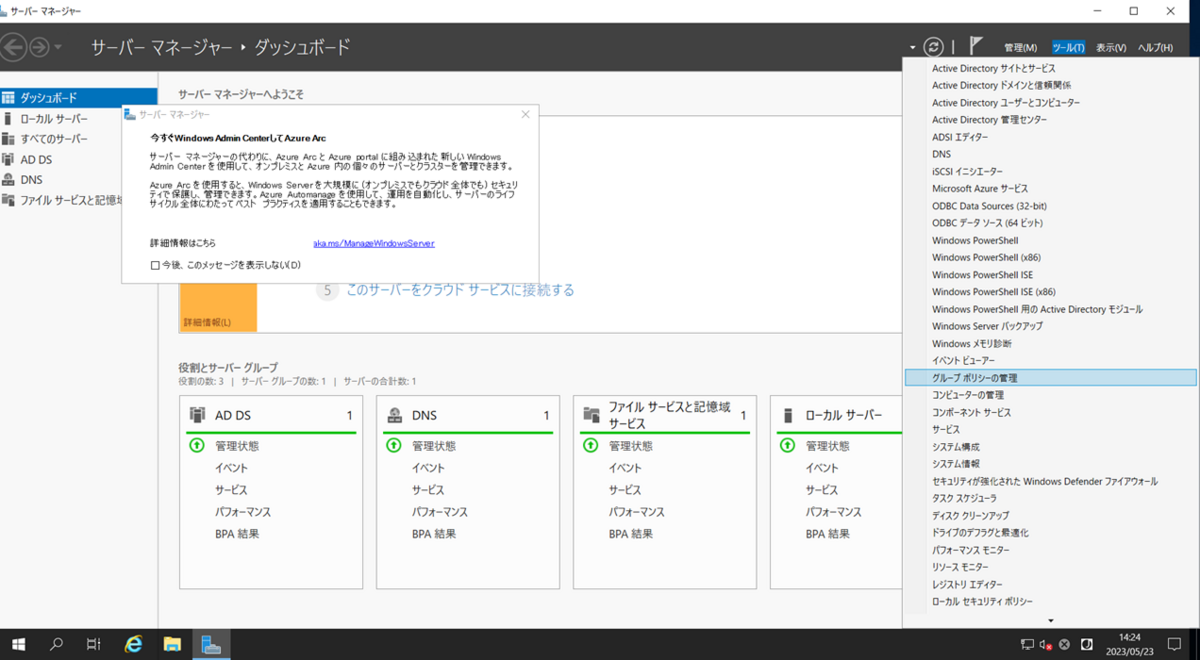Click green status icon in DNS tile
Image resolution: width=1200 pixels, height=660 pixels.
point(394,446)
